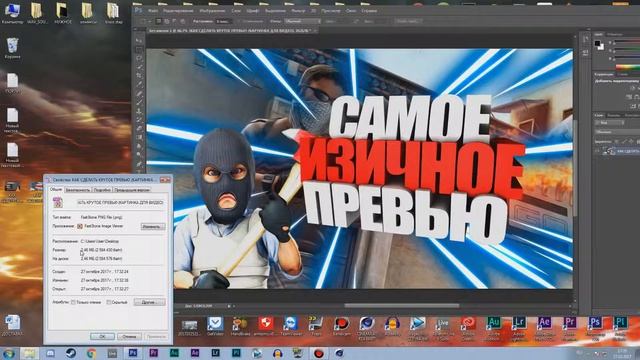Click the Изменить button in properties dialog
The width and height of the screenshot is (640, 360).
coord(153,226)
